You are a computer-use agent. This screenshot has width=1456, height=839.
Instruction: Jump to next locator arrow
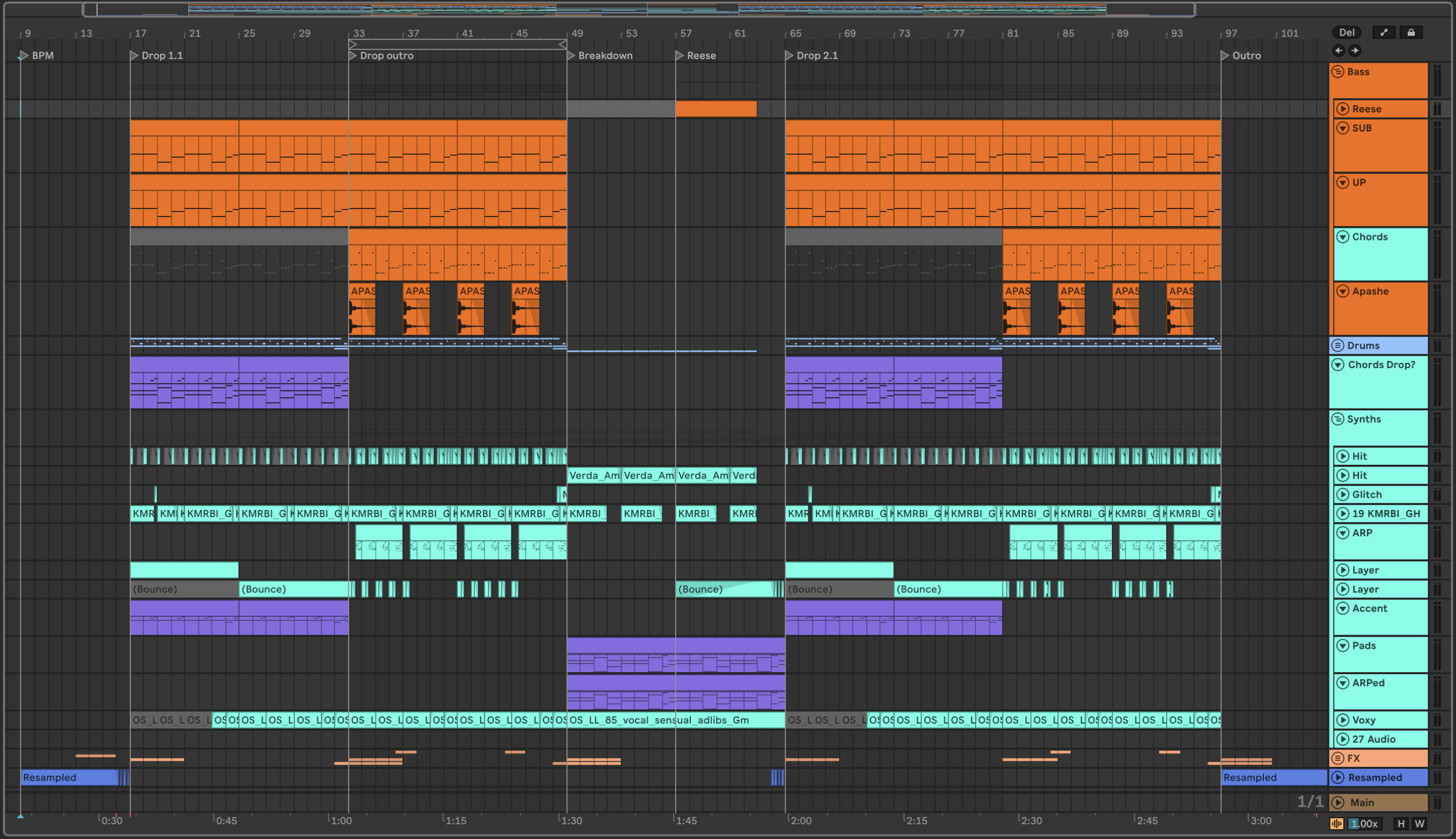[x=1355, y=51]
